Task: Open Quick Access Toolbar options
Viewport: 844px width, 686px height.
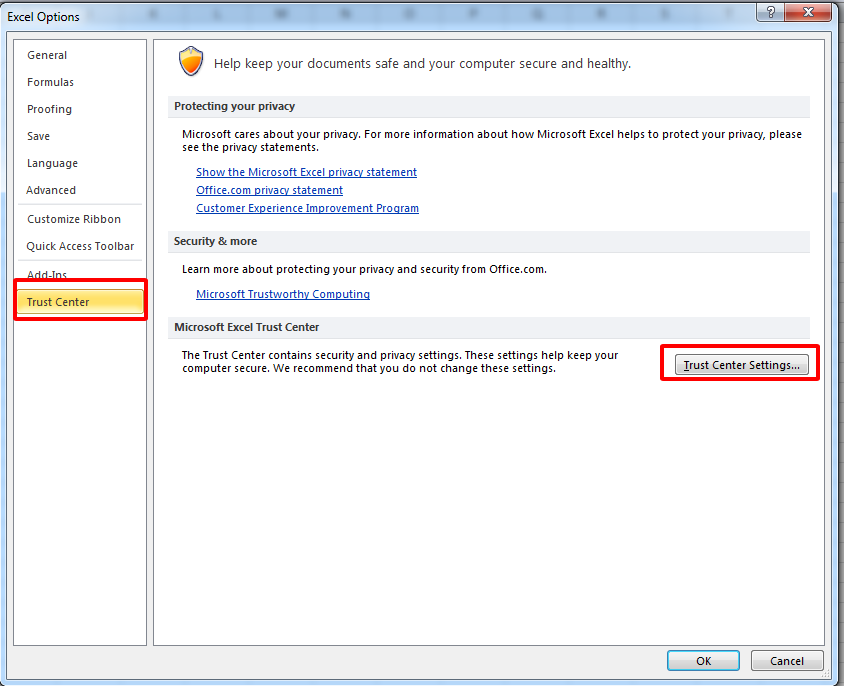Action: point(80,246)
